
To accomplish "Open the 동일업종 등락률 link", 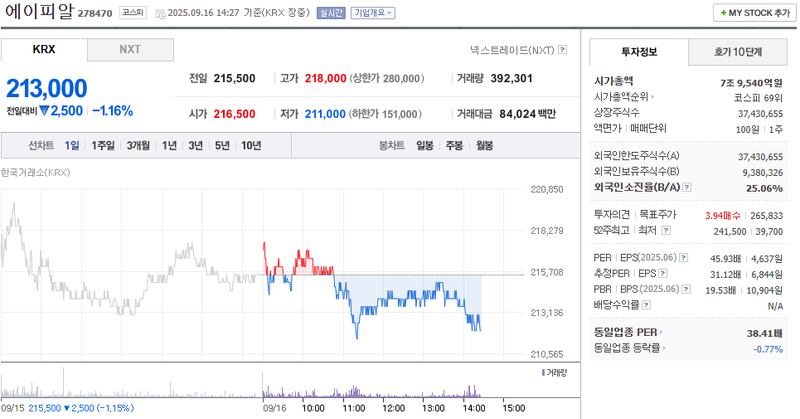I will [x=630, y=348].
